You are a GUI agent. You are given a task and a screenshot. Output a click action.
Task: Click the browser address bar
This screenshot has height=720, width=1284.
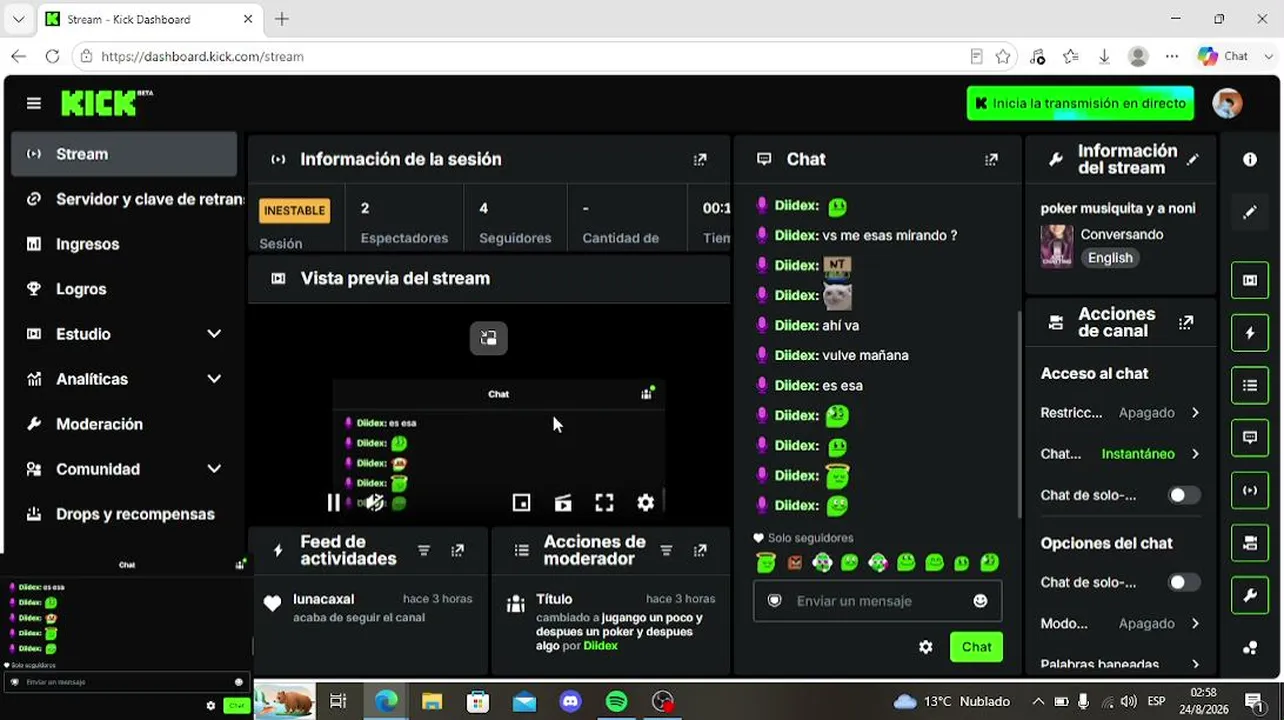coord(520,57)
